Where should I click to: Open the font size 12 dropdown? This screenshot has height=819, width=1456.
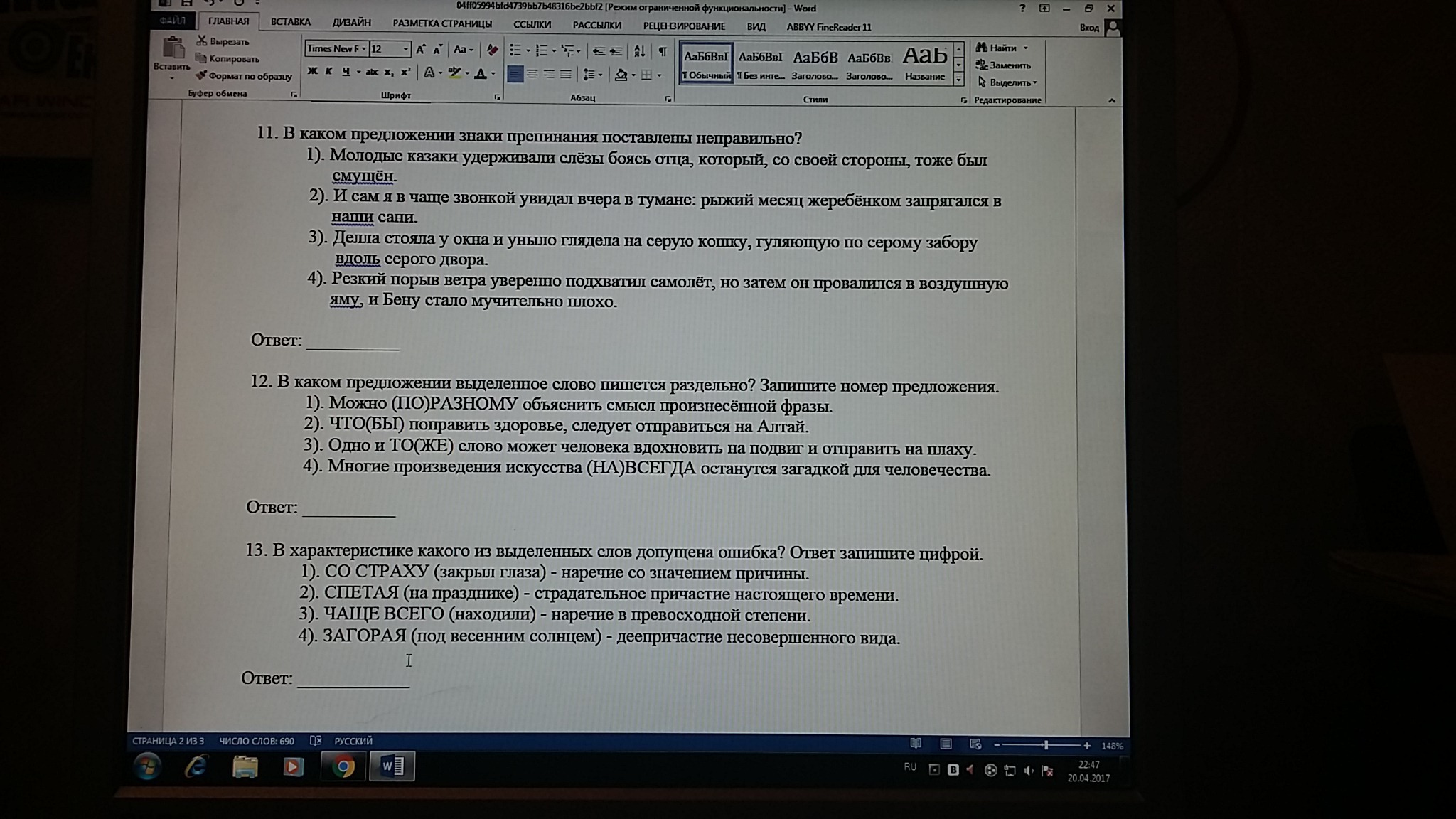pyautogui.click(x=406, y=49)
